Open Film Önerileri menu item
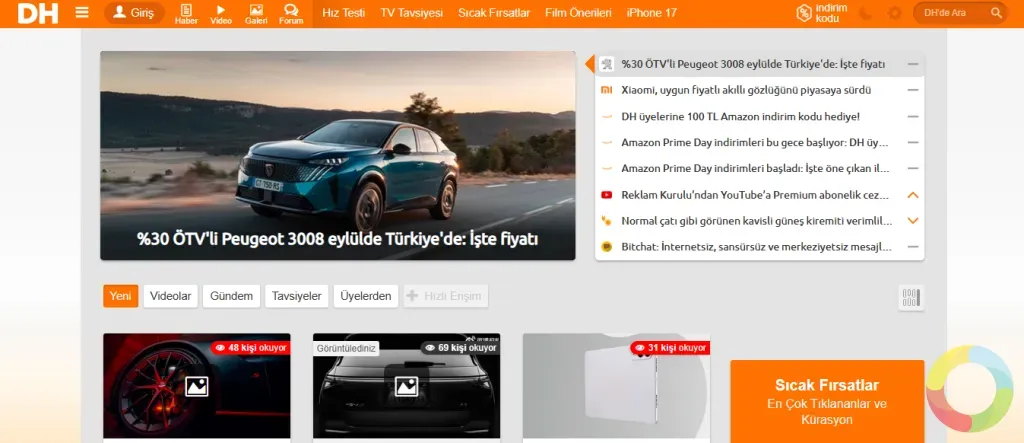The height and width of the screenshot is (443, 1024). click(x=578, y=13)
